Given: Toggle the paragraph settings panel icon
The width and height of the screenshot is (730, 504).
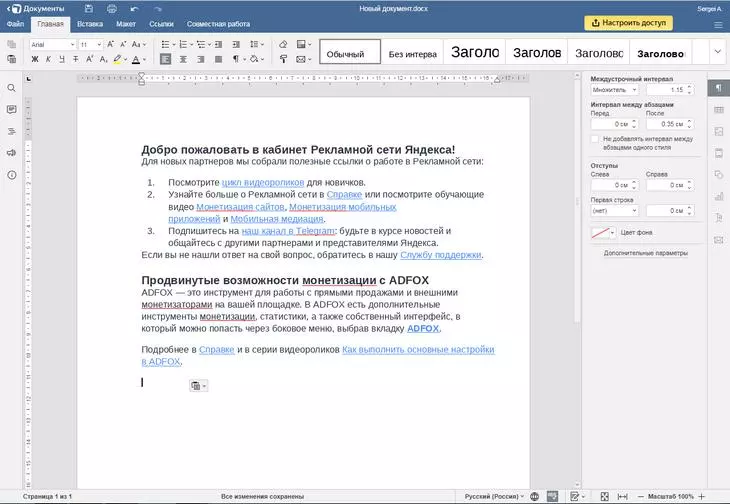Looking at the screenshot, I should pos(719,88).
